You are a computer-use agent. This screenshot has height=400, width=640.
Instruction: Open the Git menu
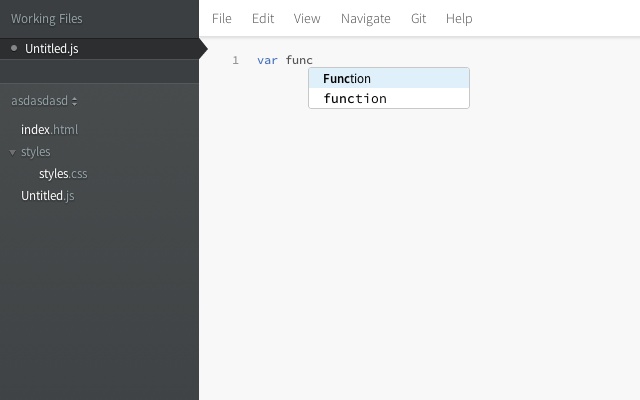pos(418,18)
